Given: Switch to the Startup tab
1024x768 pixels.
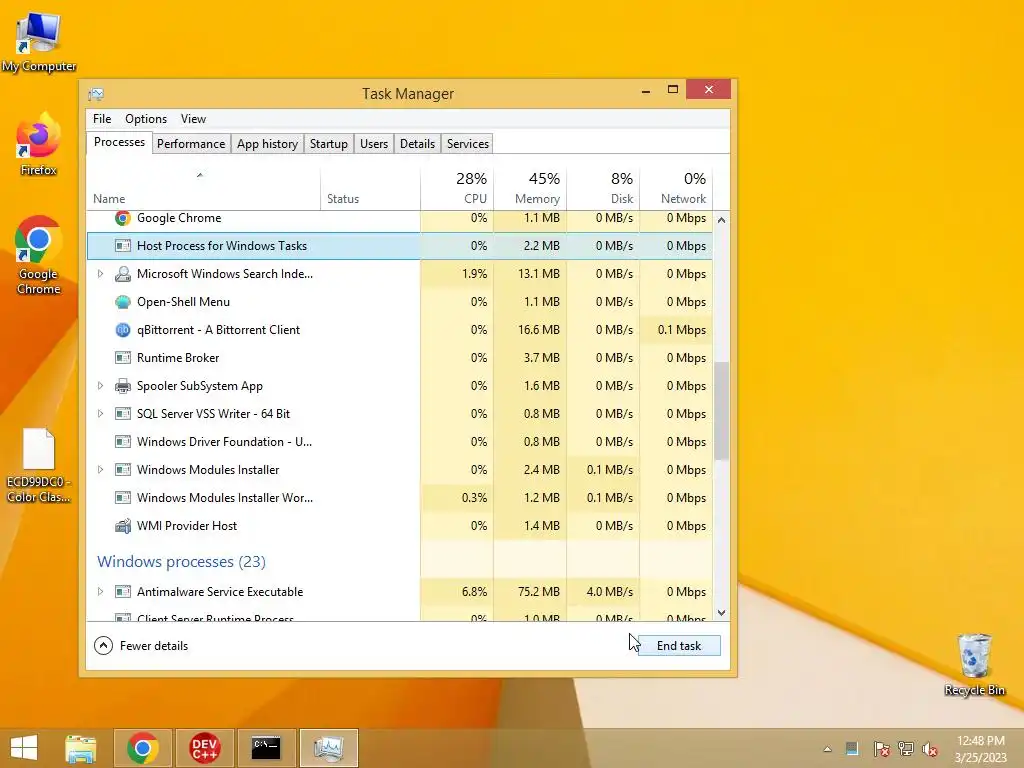Looking at the screenshot, I should coord(328,144).
